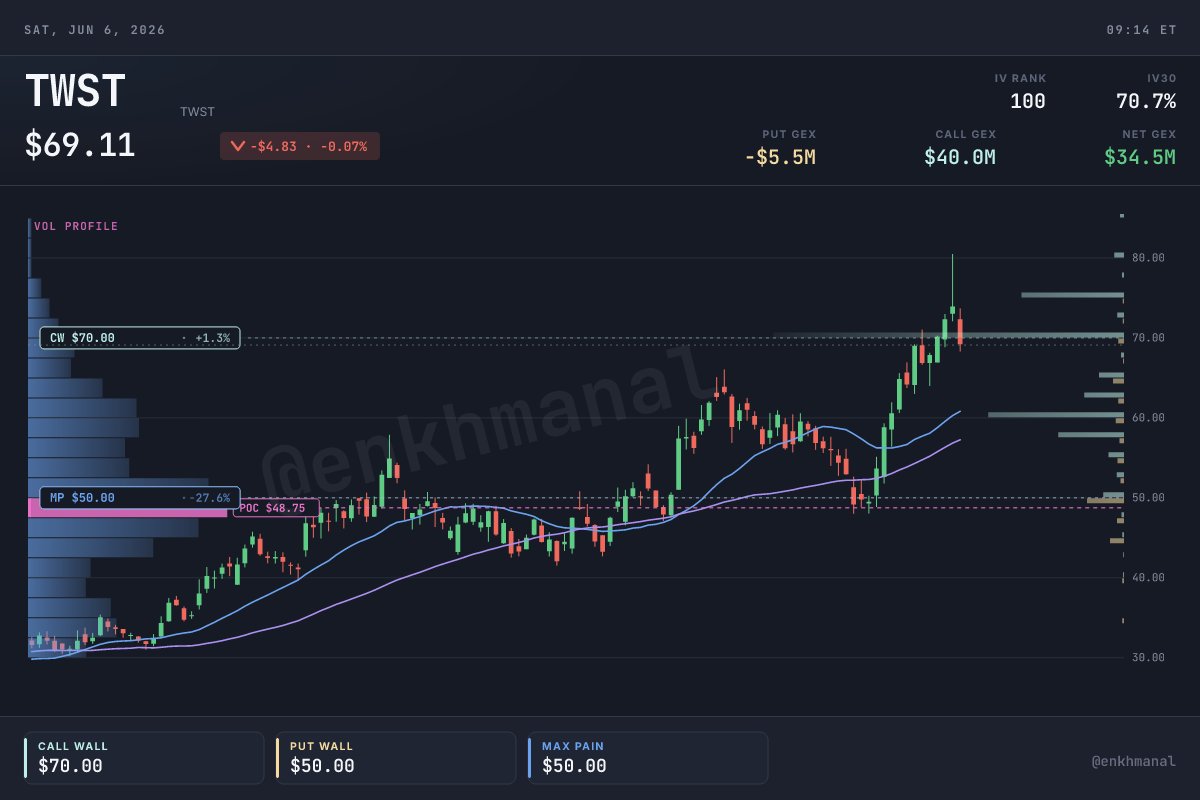This screenshot has width=1200, height=800.
Task: Open the CALL WALL $70.00 card
Action: point(144,758)
